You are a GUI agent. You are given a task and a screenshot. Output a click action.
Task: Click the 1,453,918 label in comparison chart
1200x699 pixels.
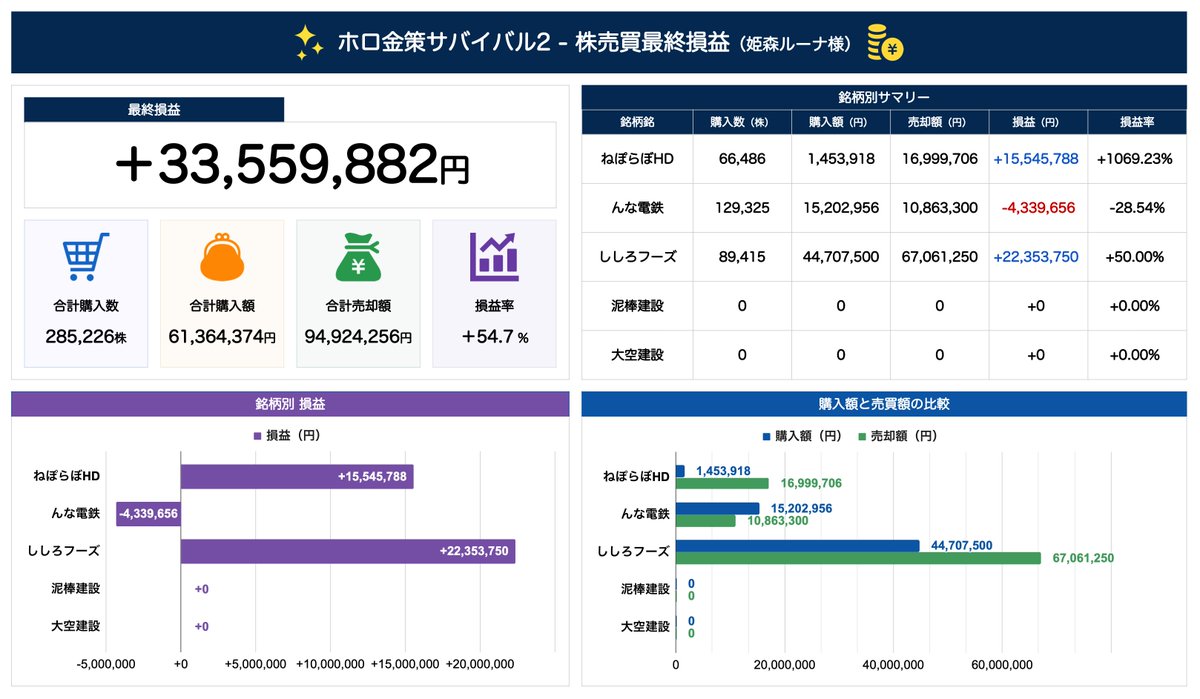723,471
